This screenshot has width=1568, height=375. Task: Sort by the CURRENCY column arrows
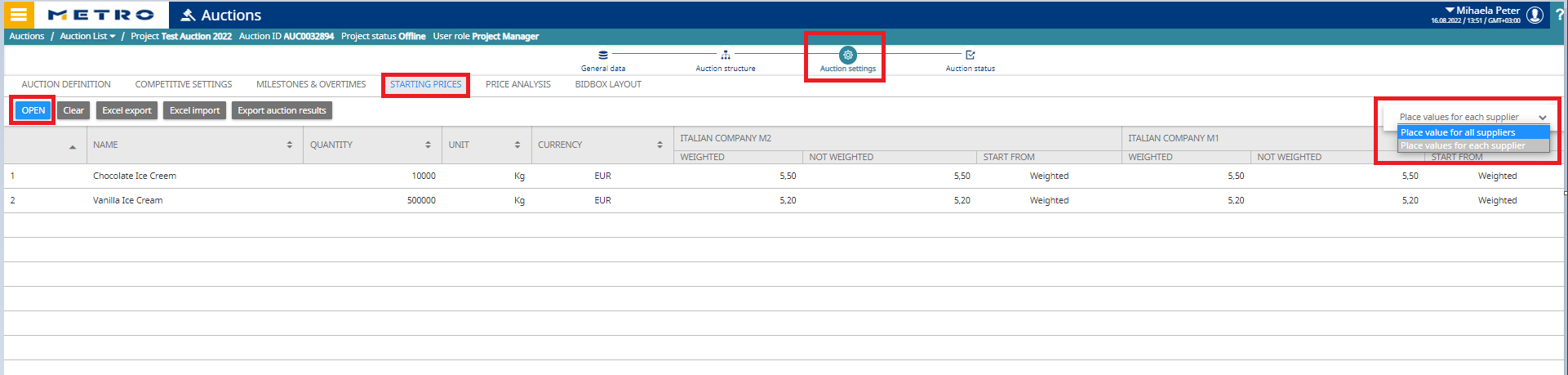pos(660,145)
